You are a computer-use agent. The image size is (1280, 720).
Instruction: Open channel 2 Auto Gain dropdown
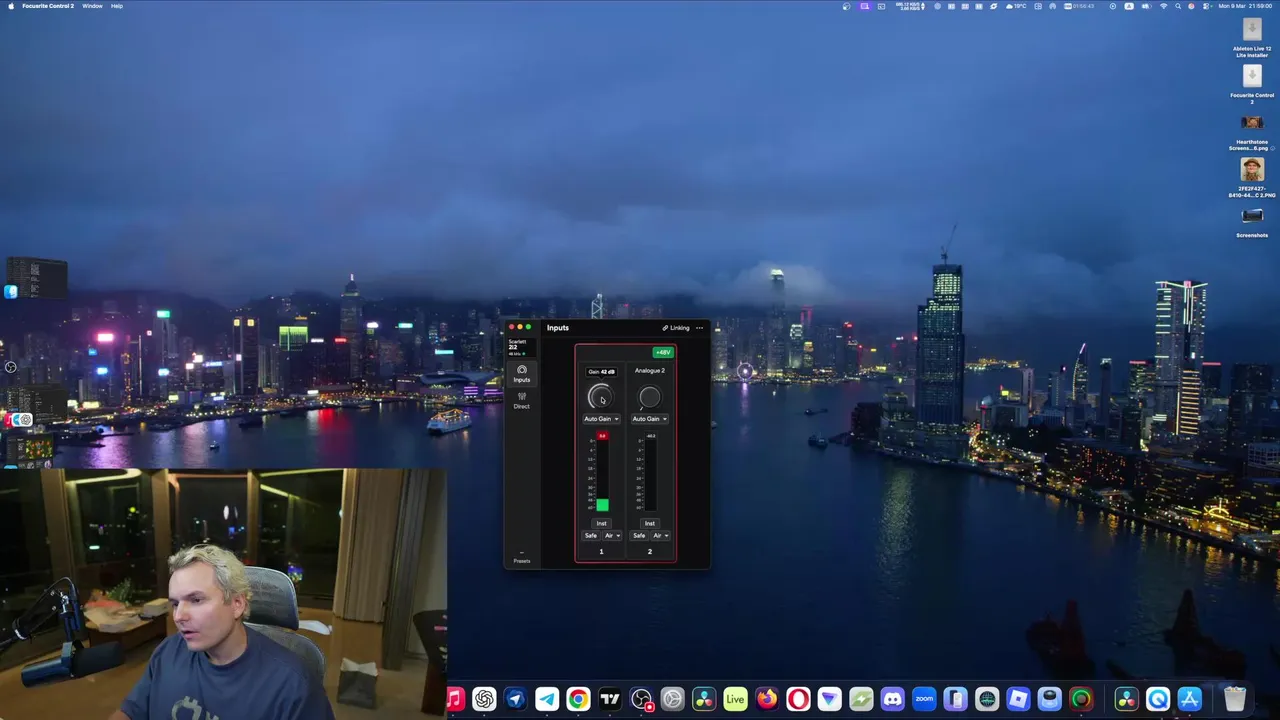pyautogui.click(x=649, y=419)
